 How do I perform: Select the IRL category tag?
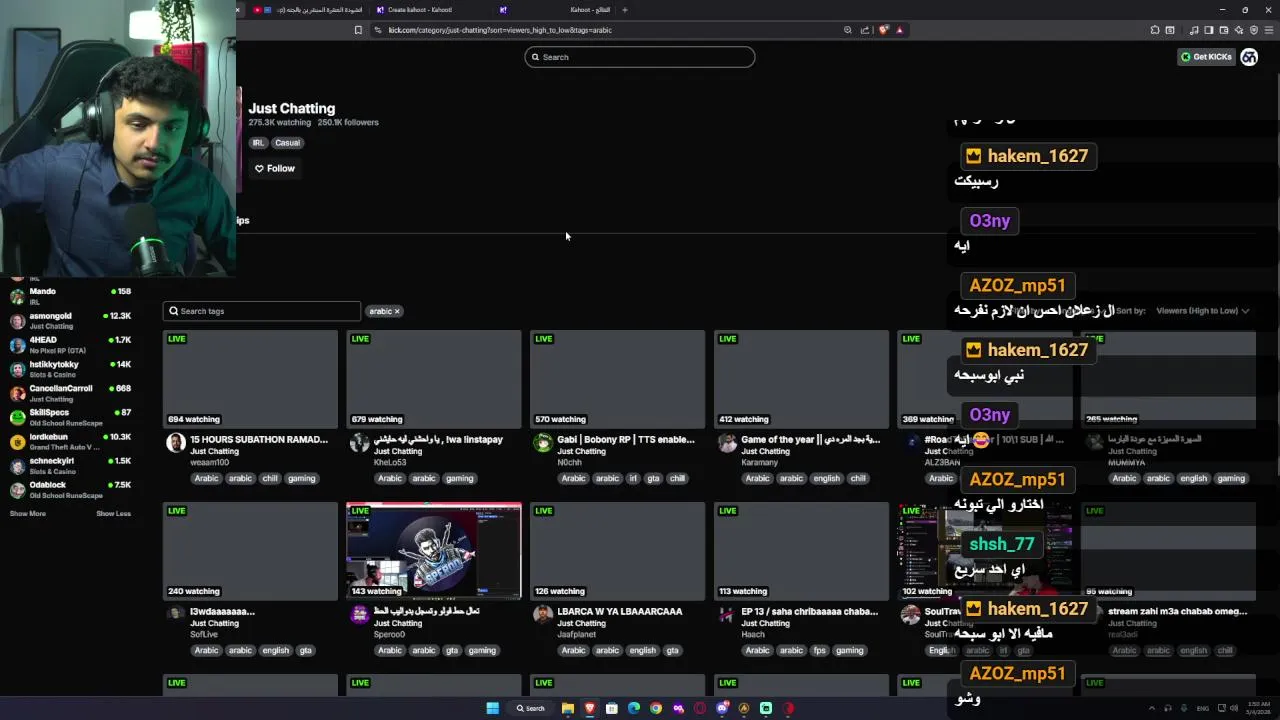[x=258, y=143]
